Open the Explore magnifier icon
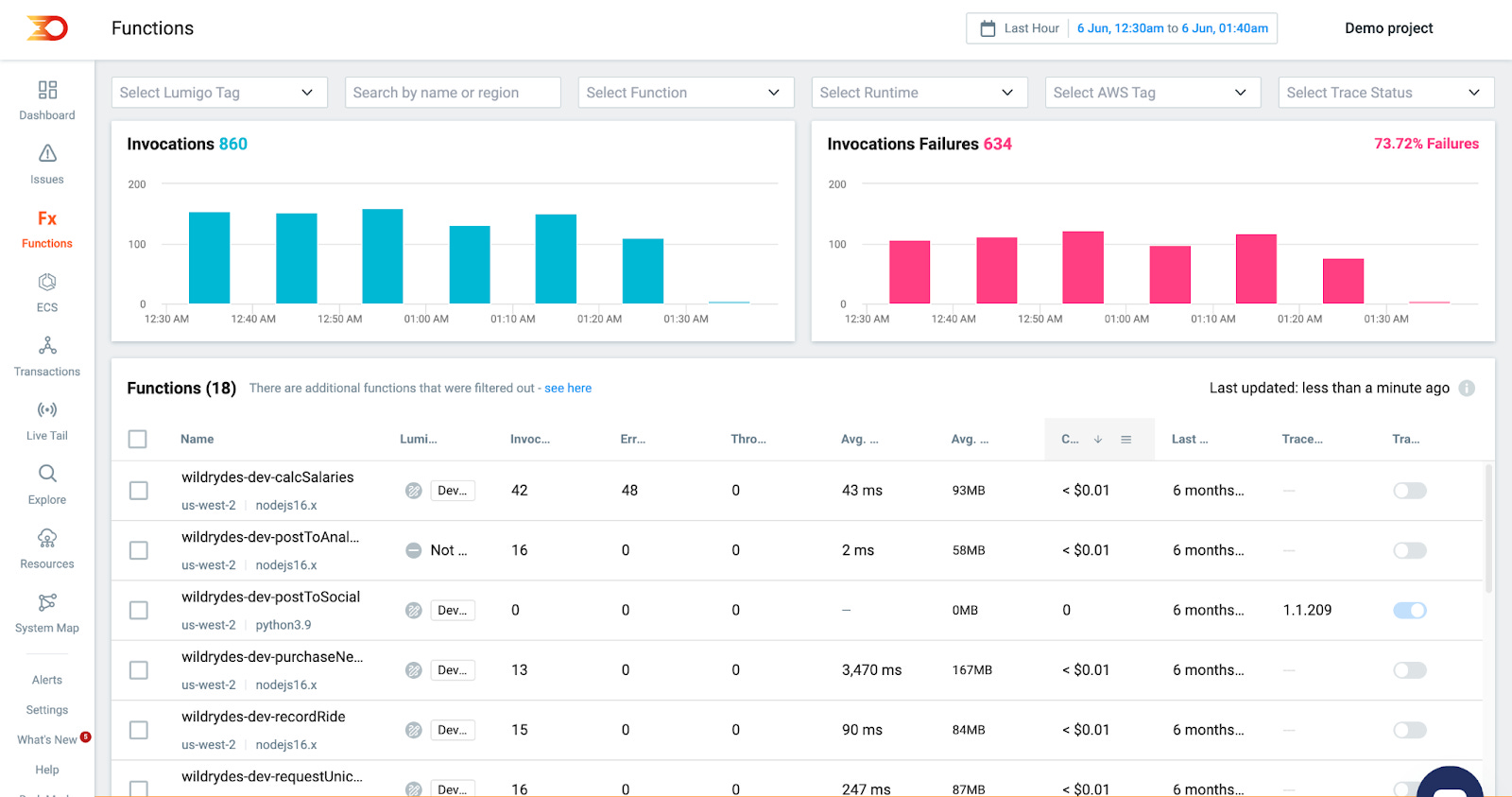This screenshot has width=1512, height=797. [x=47, y=474]
